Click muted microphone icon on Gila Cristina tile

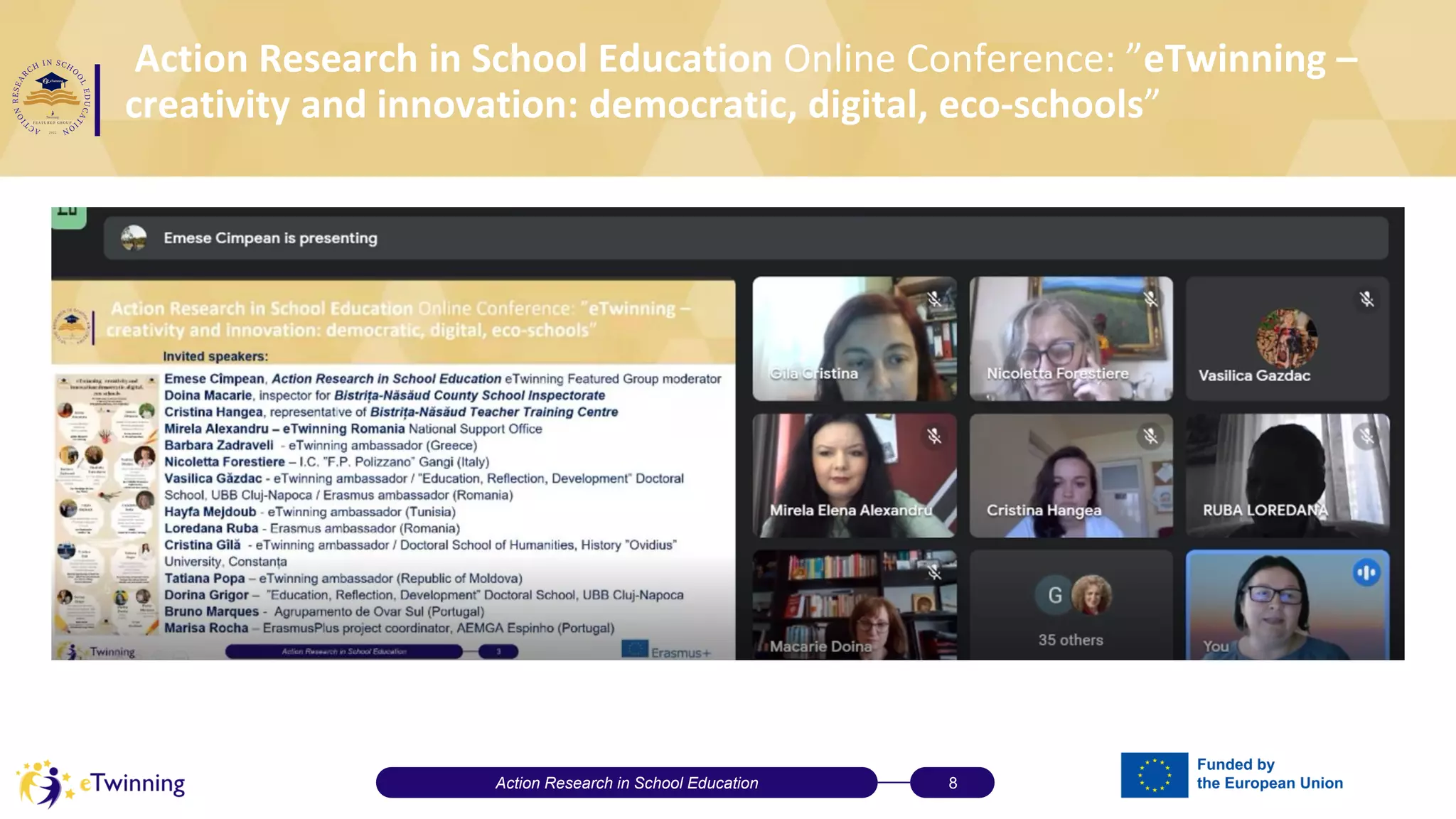tap(933, 299)
